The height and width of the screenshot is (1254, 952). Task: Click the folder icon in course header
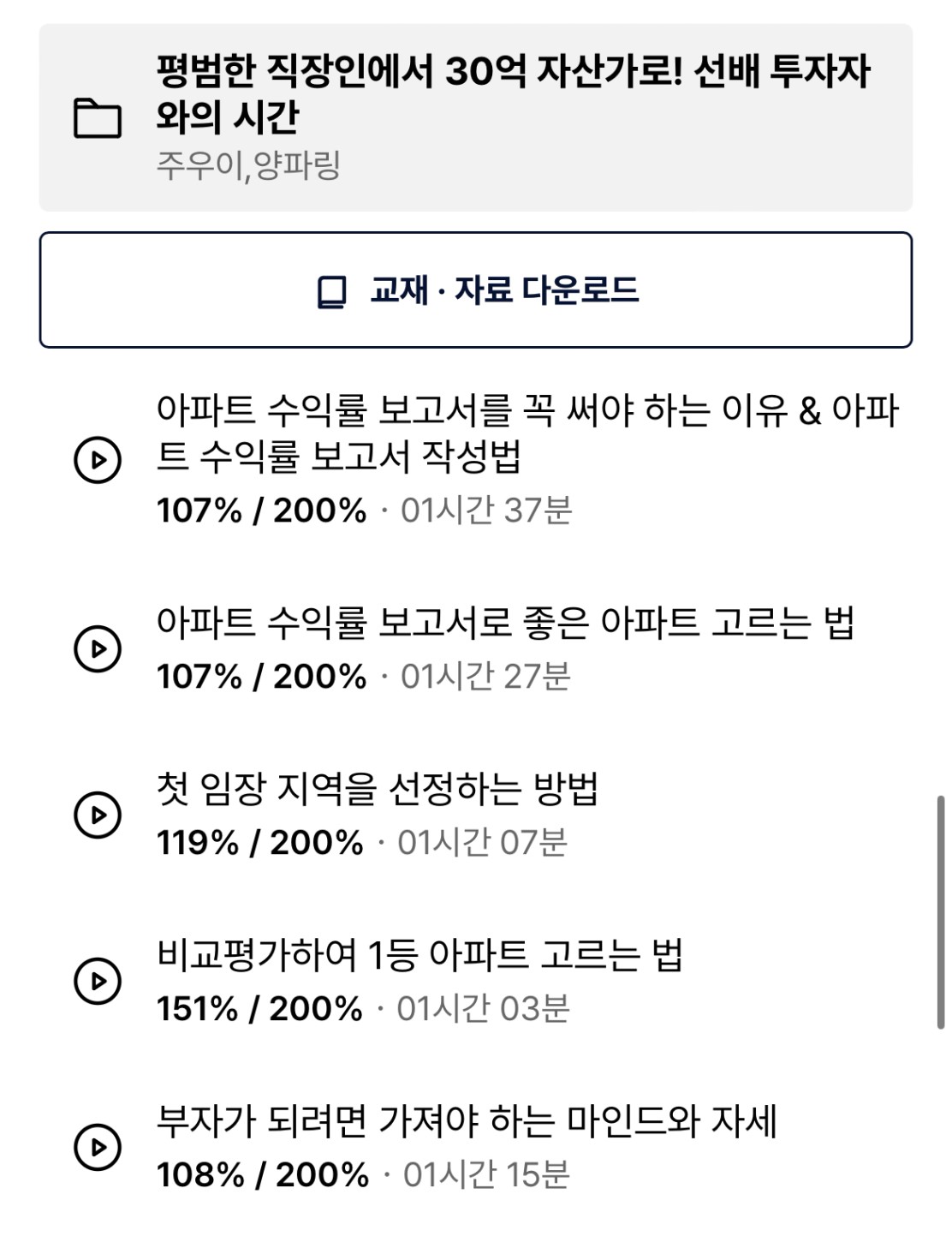[x=97, y=118]
